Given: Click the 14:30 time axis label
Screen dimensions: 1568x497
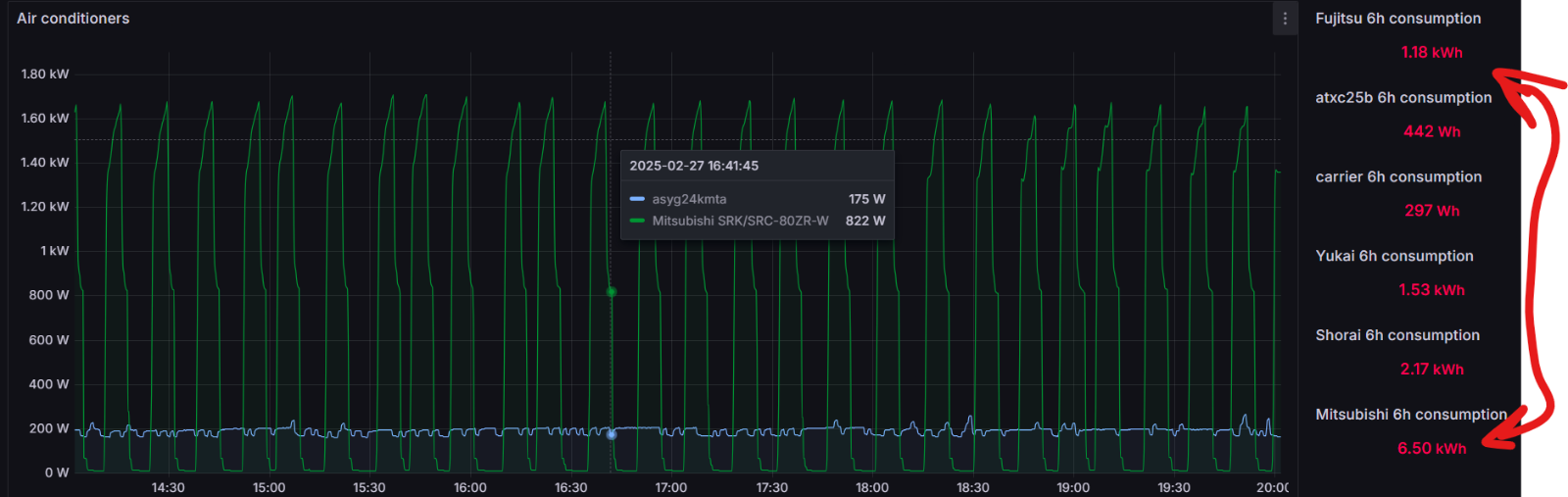Looking at the screenshot, I should pos(168,487).
